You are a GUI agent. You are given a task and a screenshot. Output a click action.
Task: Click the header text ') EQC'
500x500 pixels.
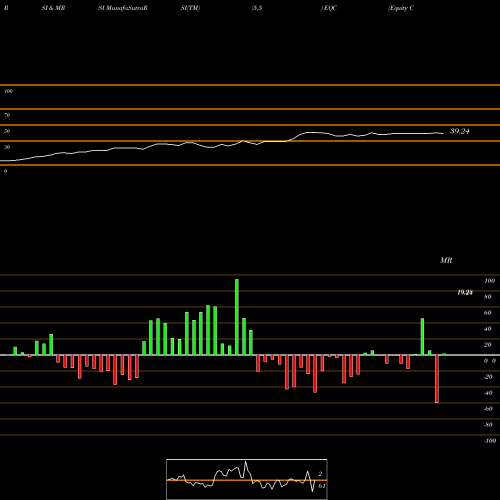(329, 8)
